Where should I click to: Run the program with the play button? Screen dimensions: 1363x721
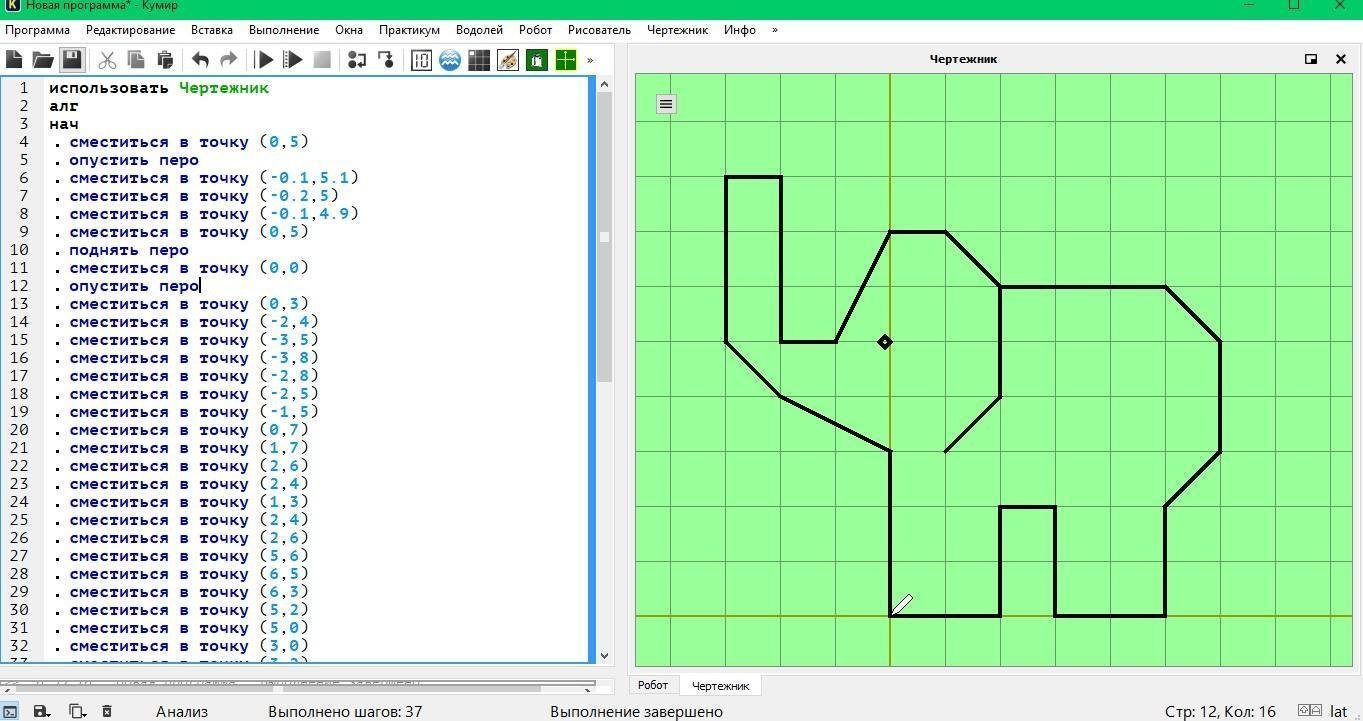[x=265, y=60]
